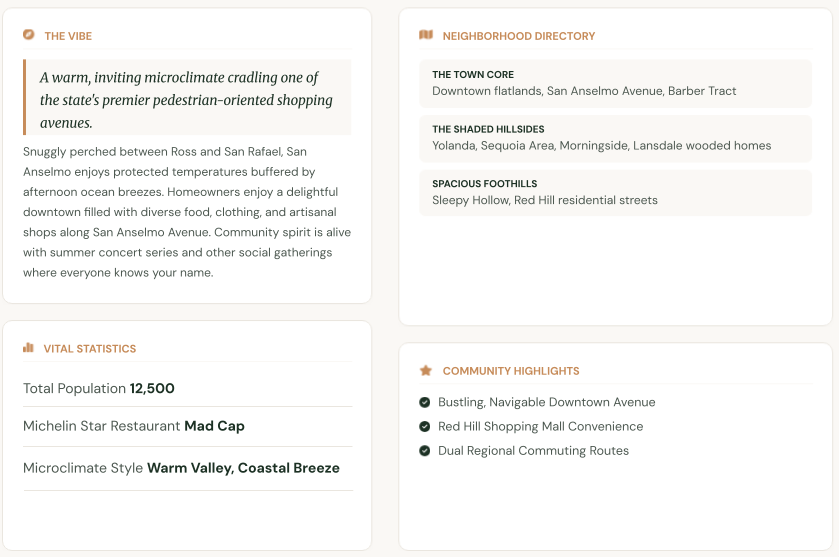This screenshot has width=839, height=557.
Task: Click the bar chart icon beside Vital Statistics
Action: 28,348
